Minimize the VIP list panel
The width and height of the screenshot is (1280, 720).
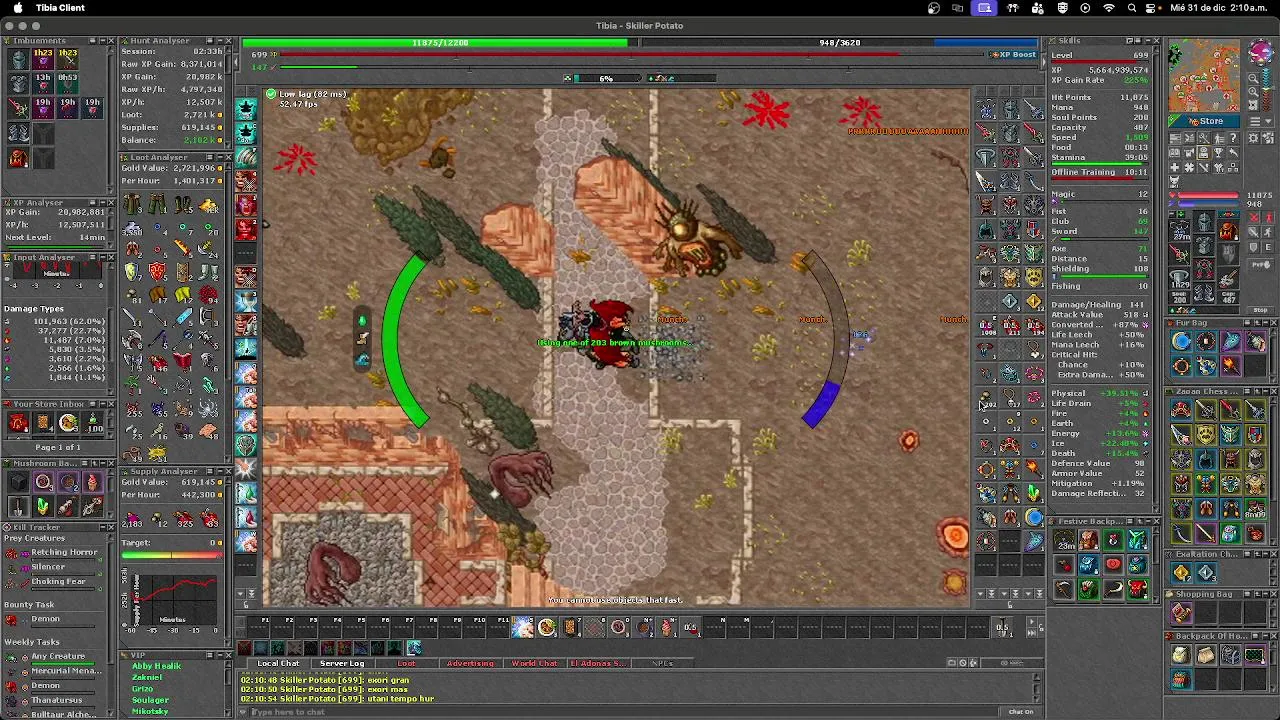[x=219, y=655]
